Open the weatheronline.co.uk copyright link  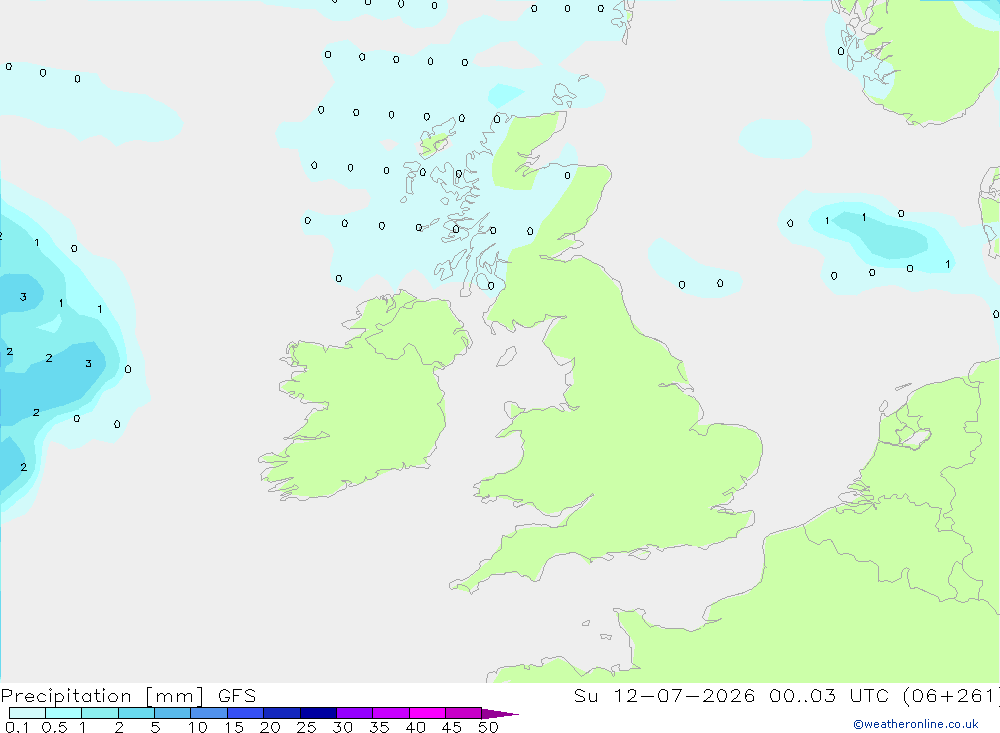point(916,724)
